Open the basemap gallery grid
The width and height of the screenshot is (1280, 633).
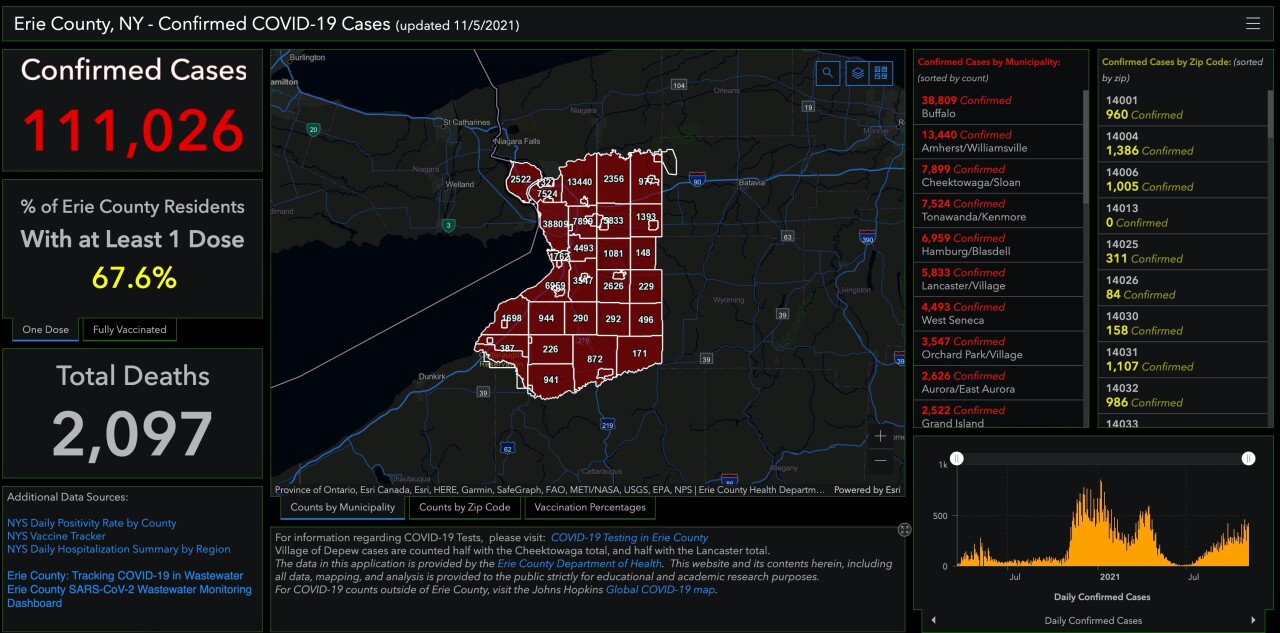(881, 73)
